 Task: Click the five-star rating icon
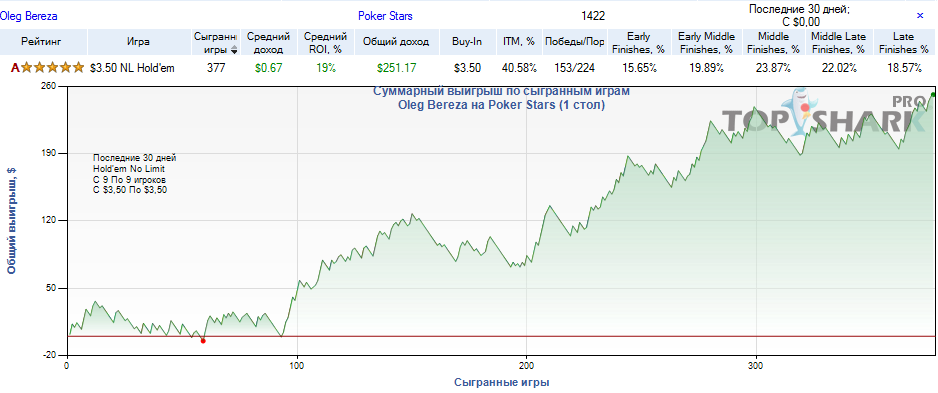tap(52, 68)
